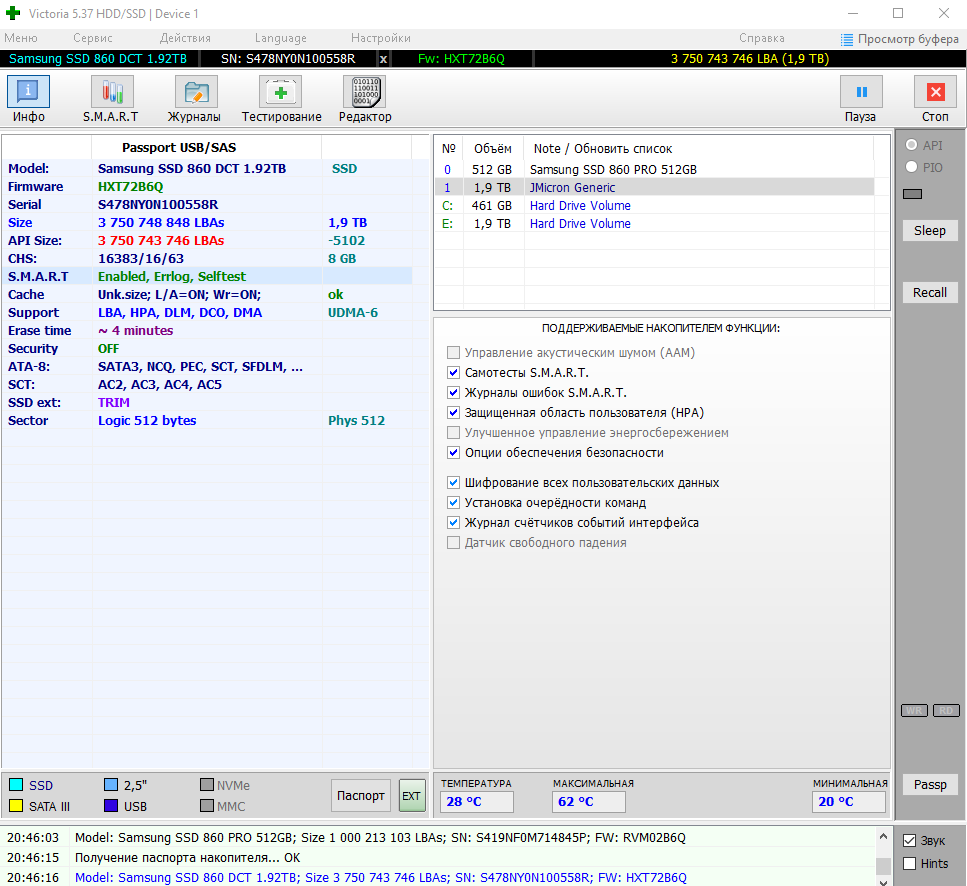Open the Действия menu
Image resolution: width=967 pixels, height=886 pixels.
pyautogui.click(x=185, y=38)
